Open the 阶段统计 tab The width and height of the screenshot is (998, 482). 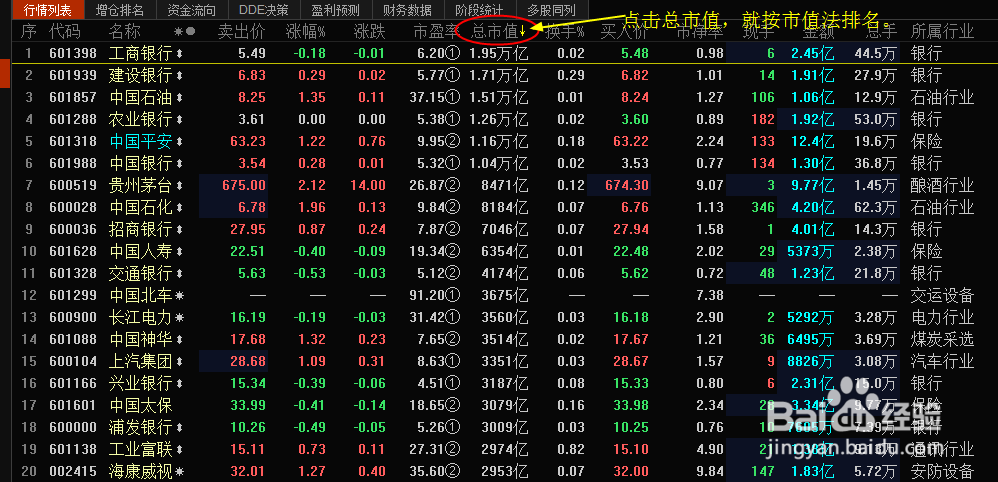coord(479,10)
